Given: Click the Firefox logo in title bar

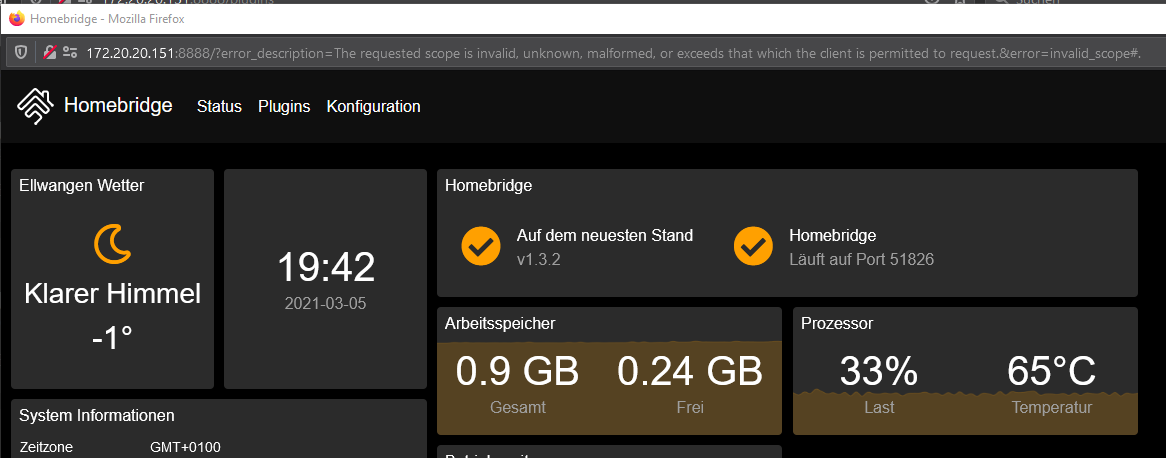Looking at the screenshot, I should (x=15, y=18).
